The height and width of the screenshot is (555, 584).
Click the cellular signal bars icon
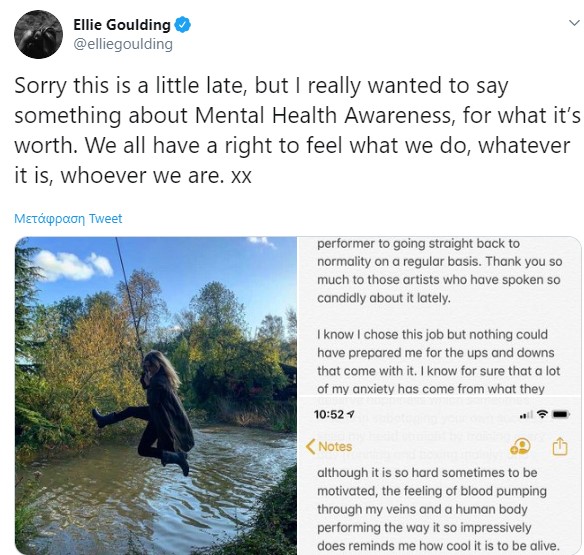[x=526, y=415]
